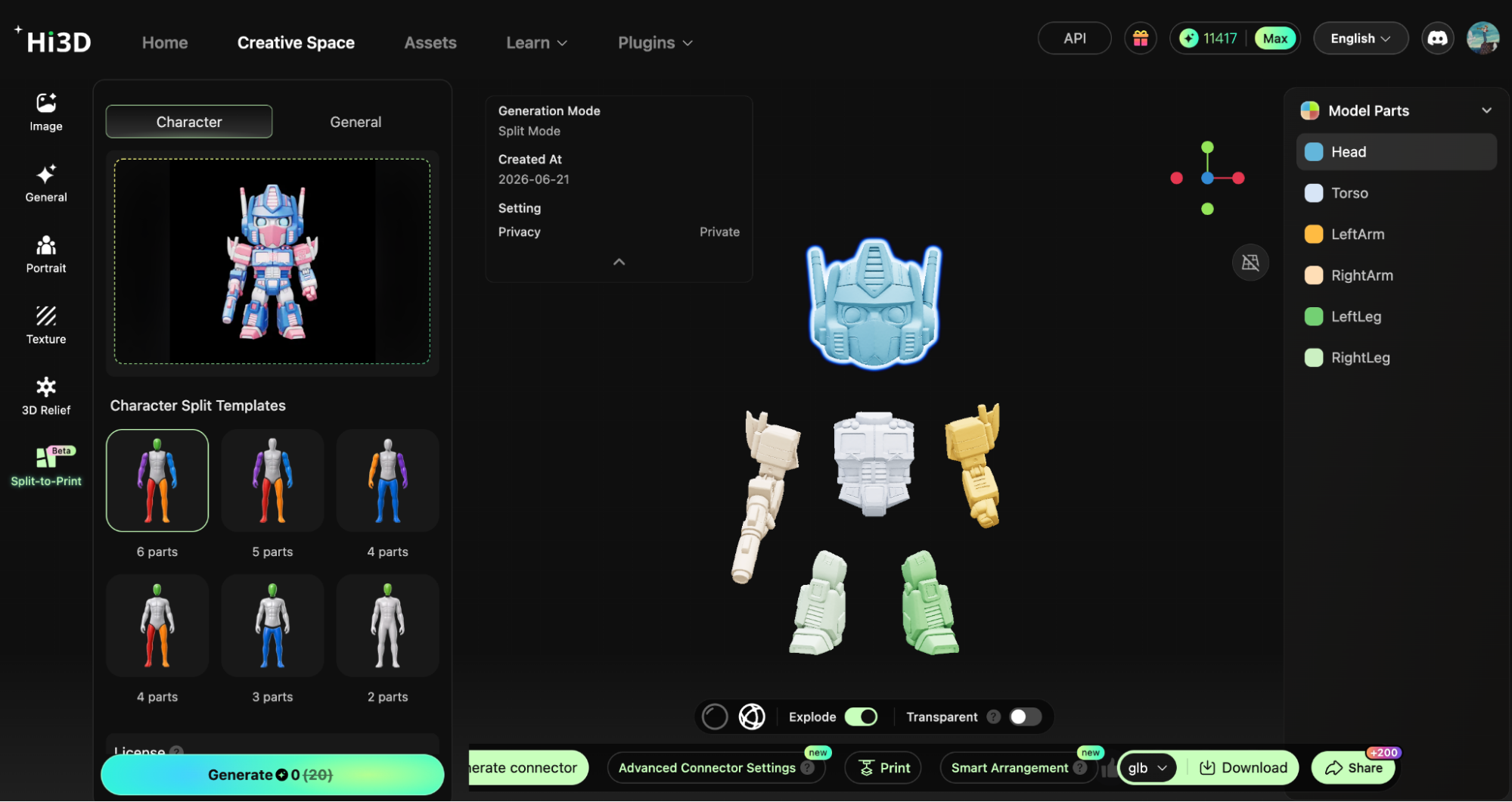Open the Assets page
This screenshot has width=1512, height=802.
click(x=430, y=43)
